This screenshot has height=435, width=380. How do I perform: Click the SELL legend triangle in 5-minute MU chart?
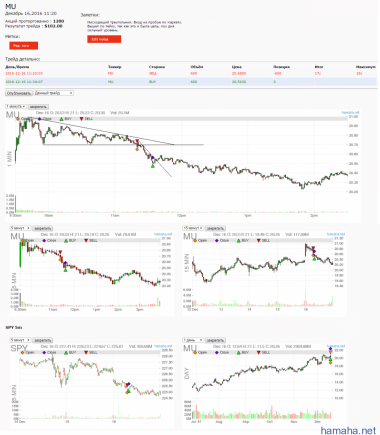tap(86, 240)
